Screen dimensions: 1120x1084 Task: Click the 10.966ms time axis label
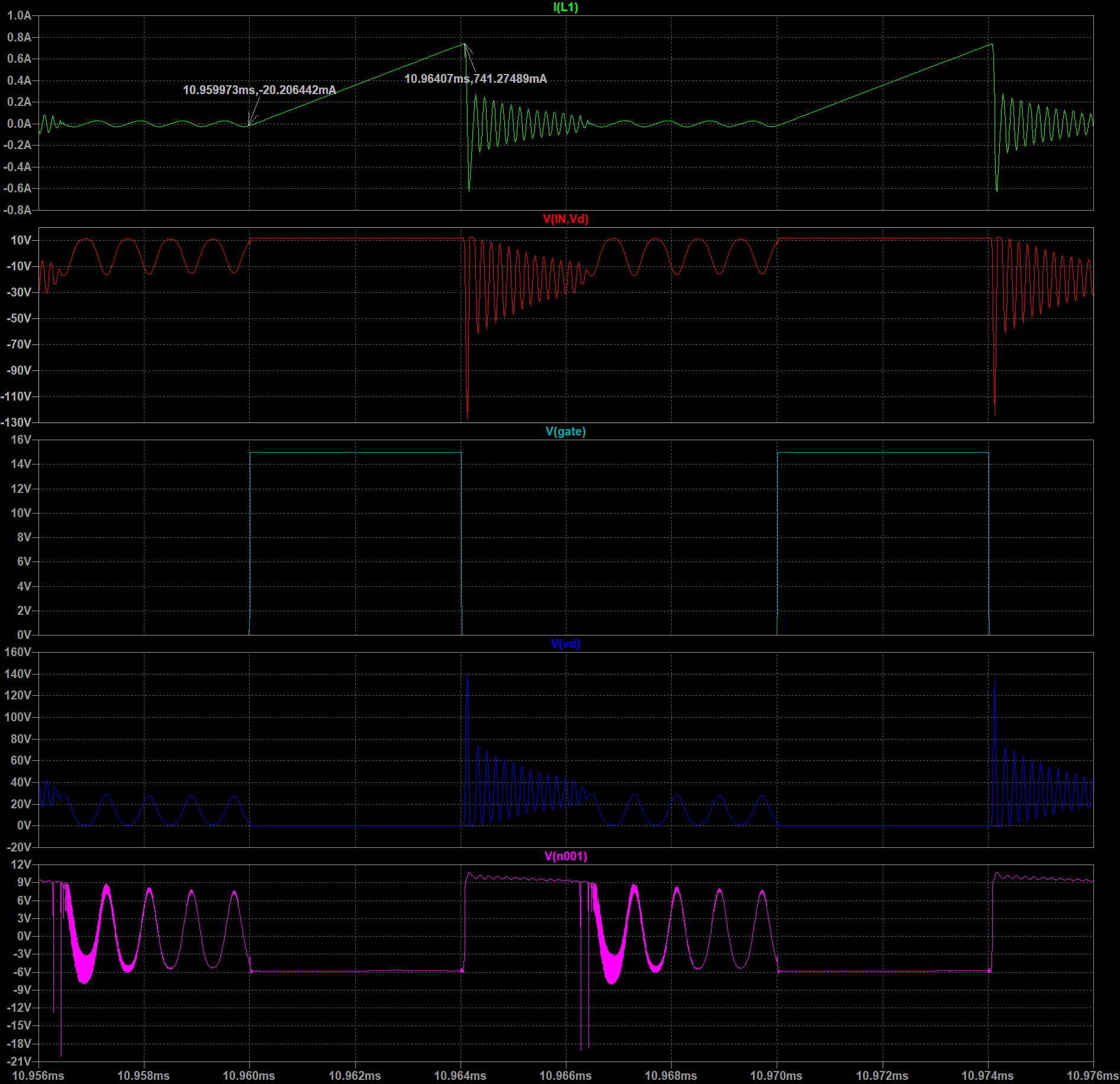click(x=565, y=1075)
